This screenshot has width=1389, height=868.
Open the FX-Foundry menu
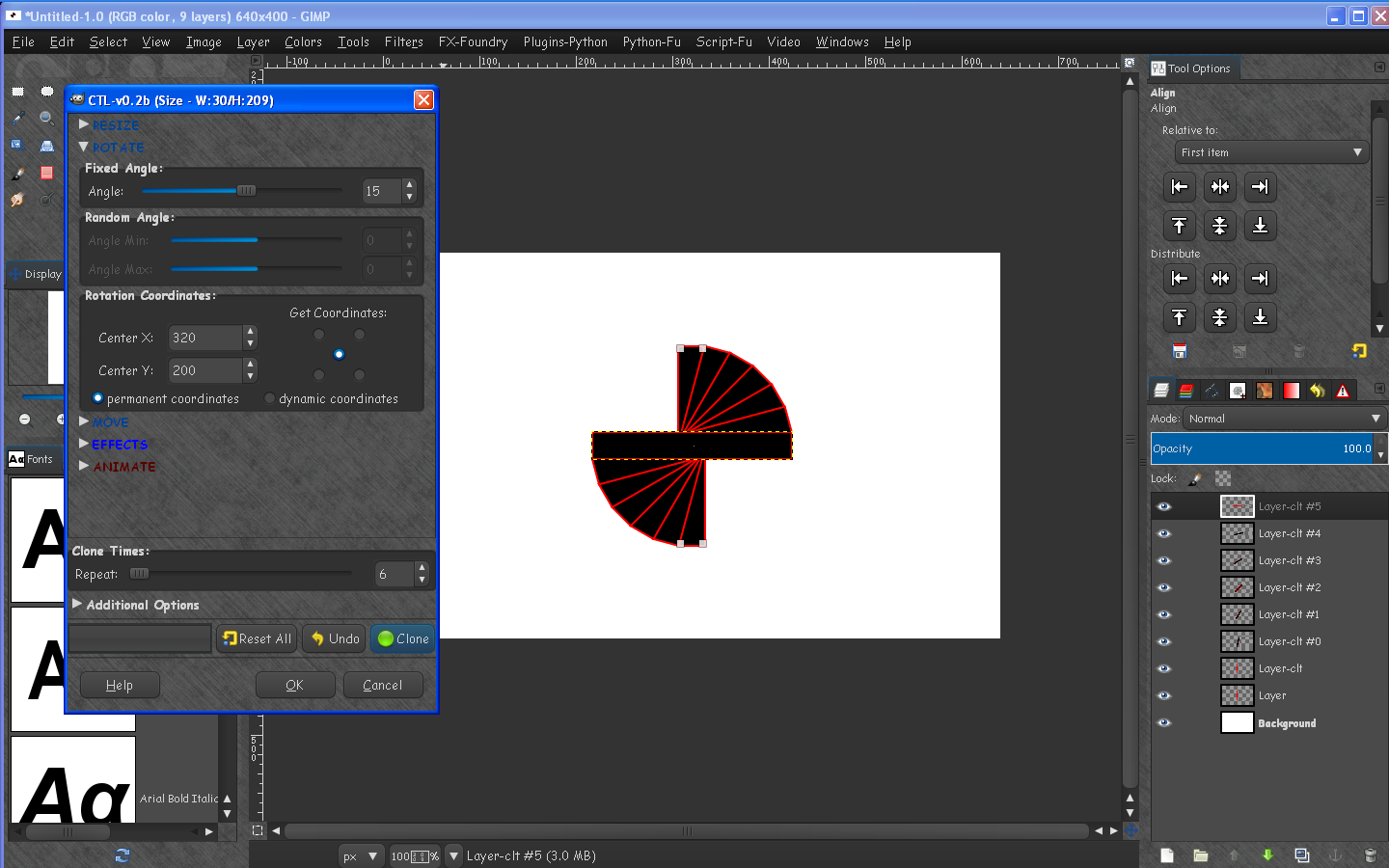pyautogui.click(x=473, y=41)
